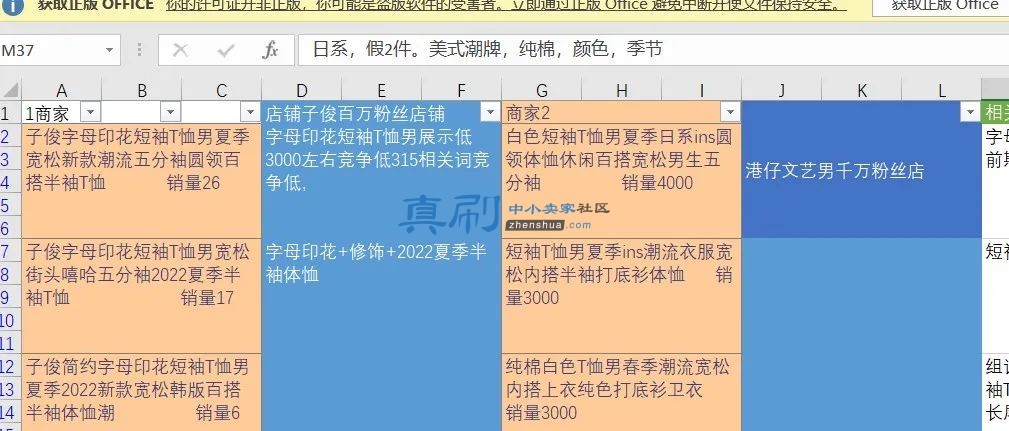This screenshot has width=1009, height=431.
Task: Click the license warning link text
Action: click(503, 6)
